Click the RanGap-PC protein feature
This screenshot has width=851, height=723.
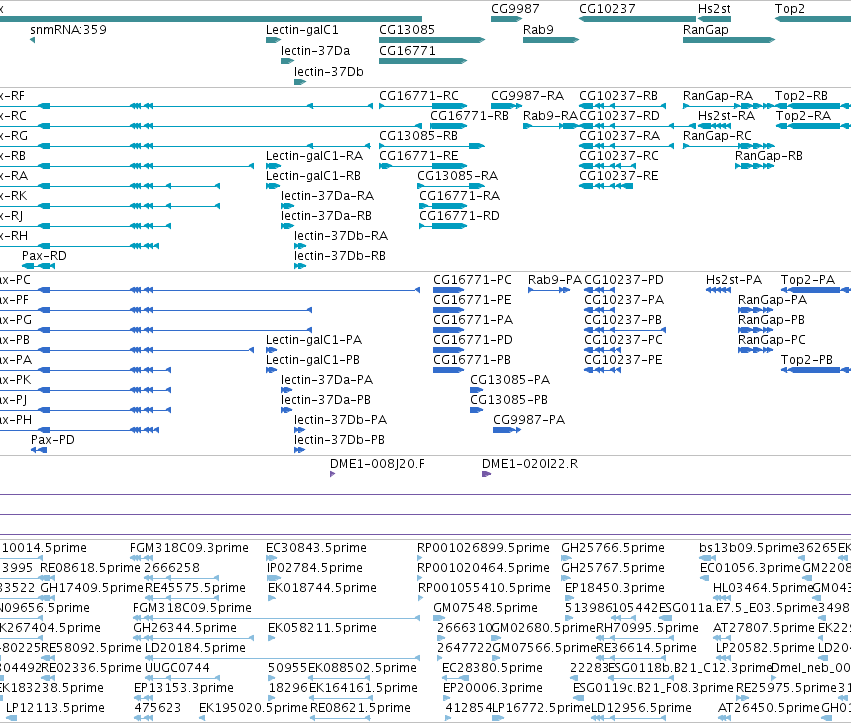755,350
